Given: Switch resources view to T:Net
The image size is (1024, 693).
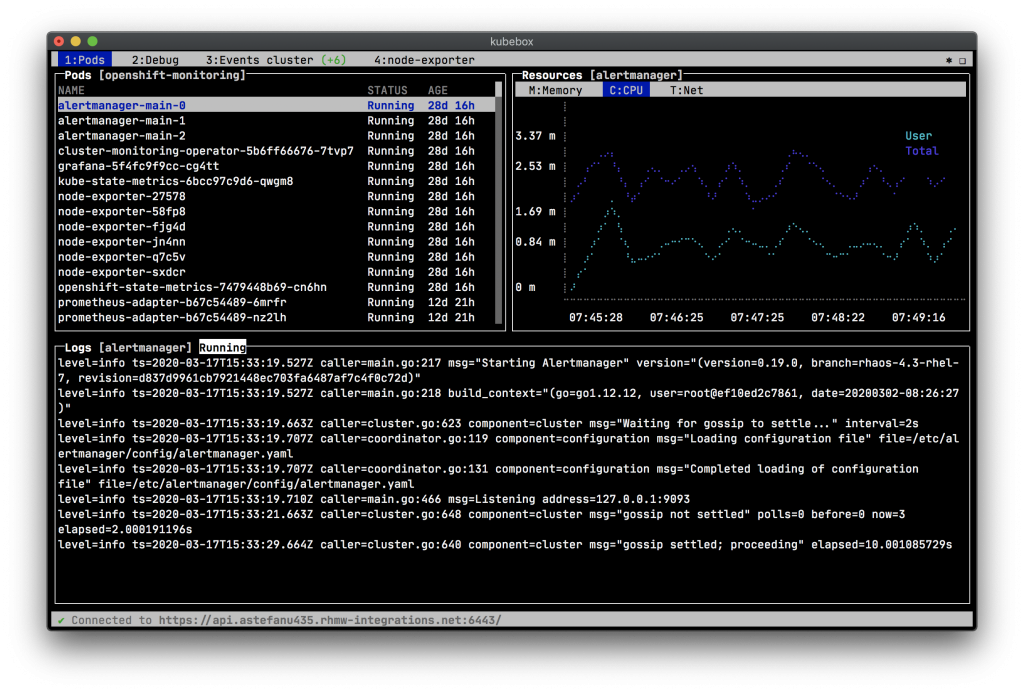Looking at the screenshot, I should (686, 90).
